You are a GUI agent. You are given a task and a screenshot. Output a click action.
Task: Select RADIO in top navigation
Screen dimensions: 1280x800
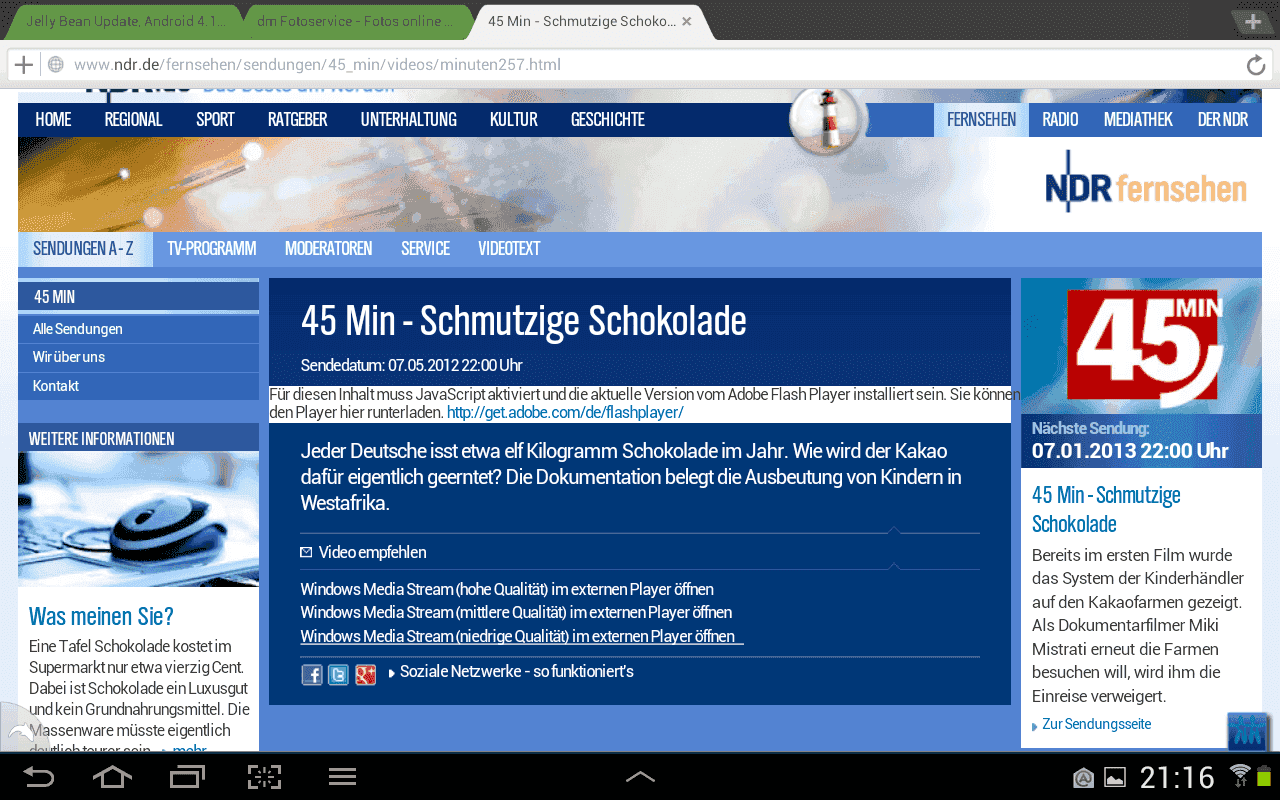[1060, 119]
